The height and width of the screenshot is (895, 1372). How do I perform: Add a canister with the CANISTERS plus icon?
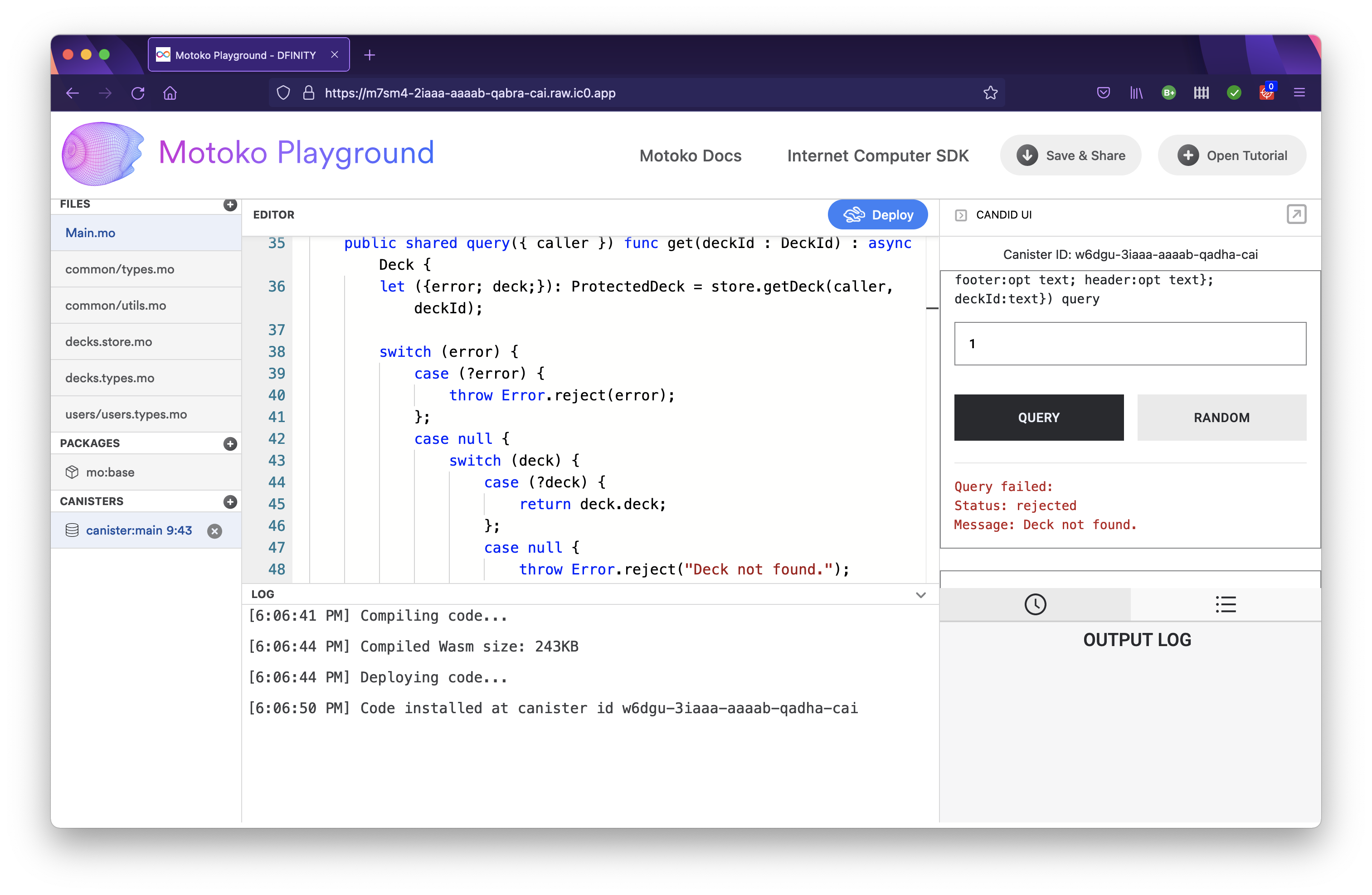(x=229, y=501)
